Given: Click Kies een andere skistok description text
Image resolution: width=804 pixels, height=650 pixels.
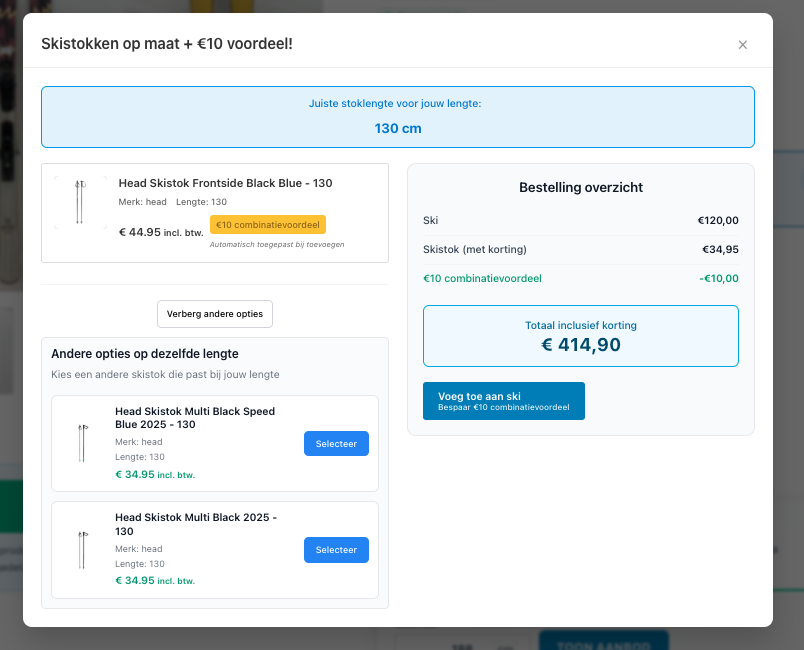Looking at the screenshot, I should click(x=165, y=374).
